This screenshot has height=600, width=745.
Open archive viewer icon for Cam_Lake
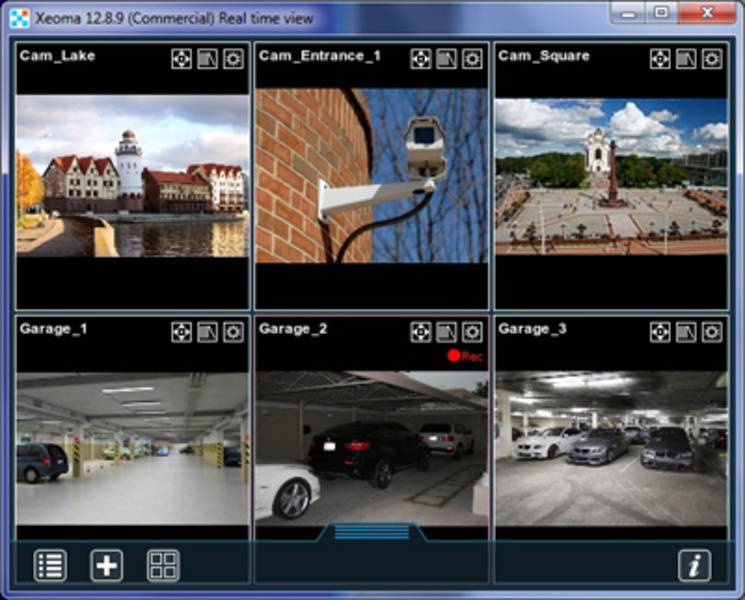pyautogui.click(x=208, y=59)
